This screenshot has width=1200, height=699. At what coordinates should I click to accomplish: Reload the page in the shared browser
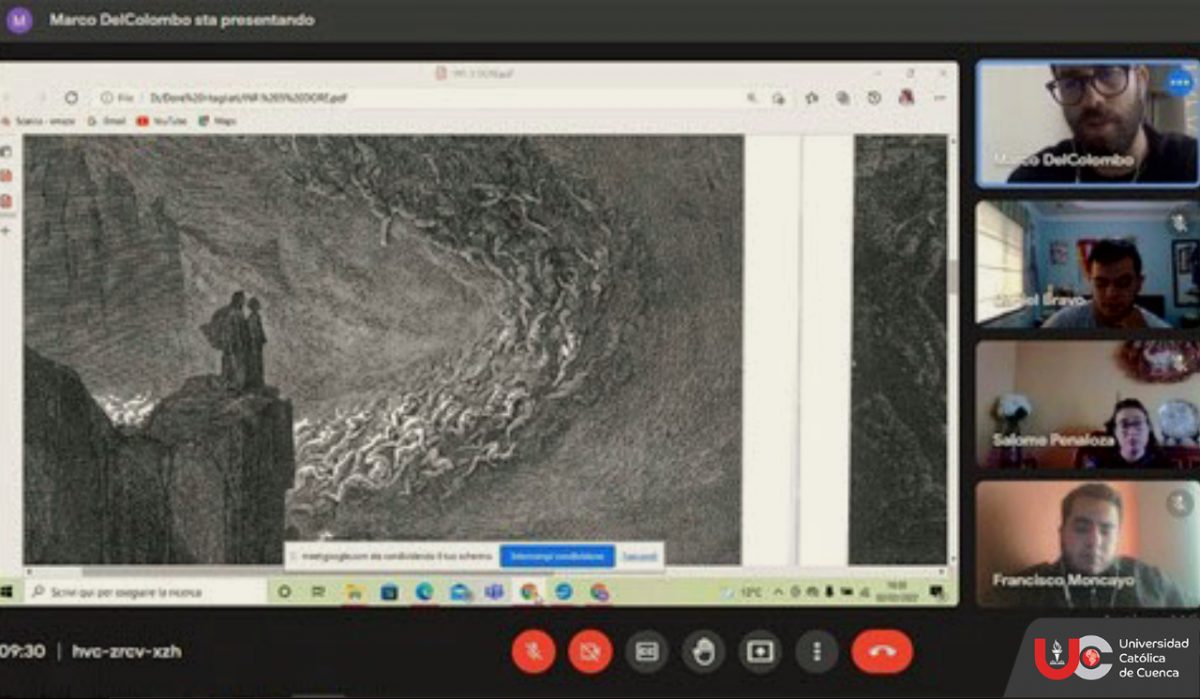pyautogui.click(x=71, y=98)
